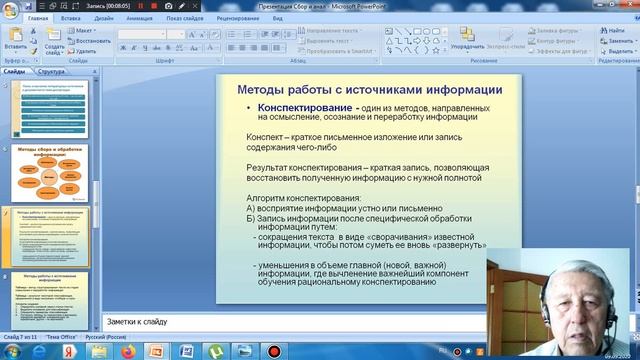Click the increase font size icon
640x360 pixels.
[192, 35]
